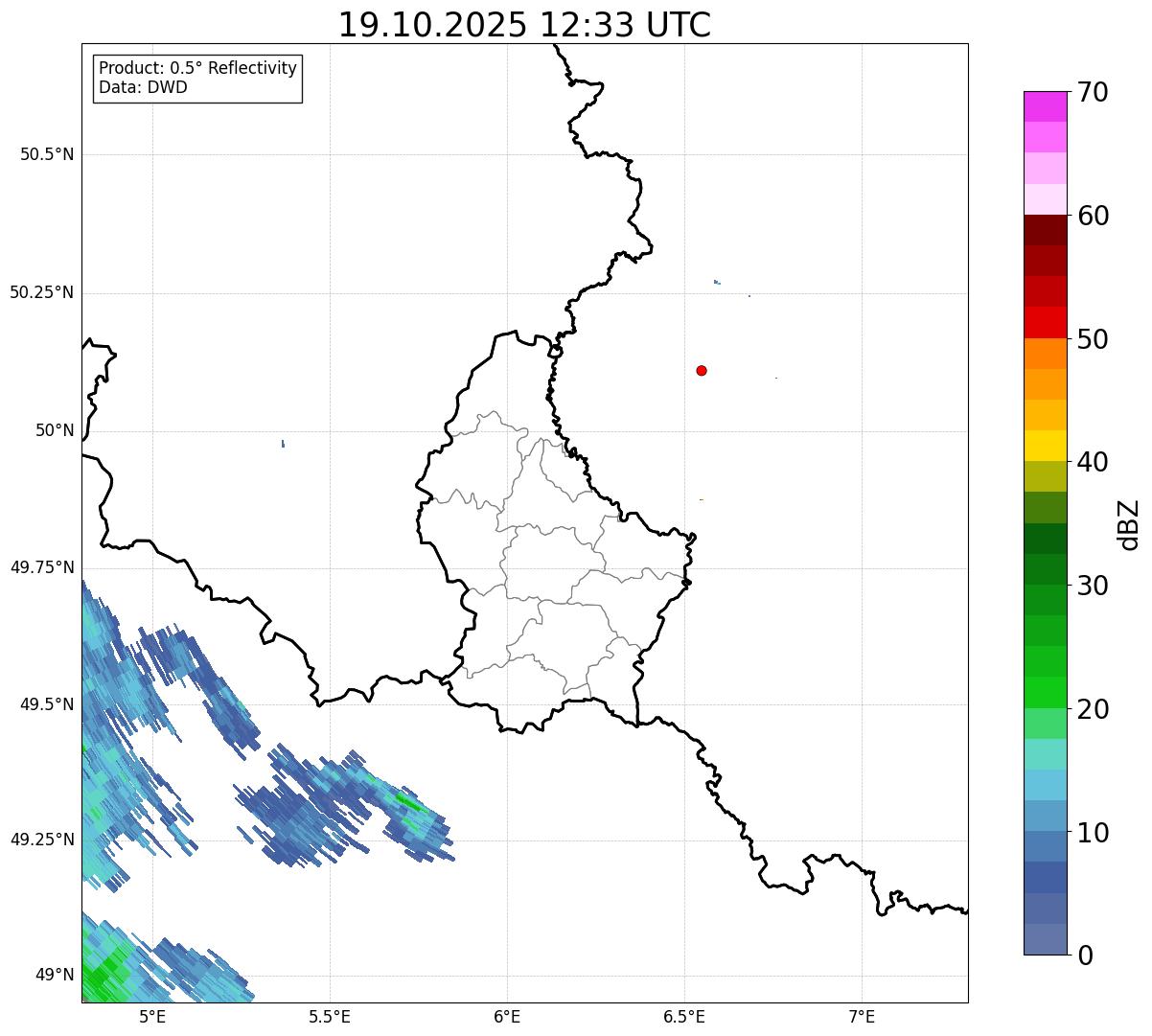Image resolution: width=1152 pixels, height=1036 pixels.
Task: Click the yellow colorbar segment at 40
Action: click(1045, 446)
